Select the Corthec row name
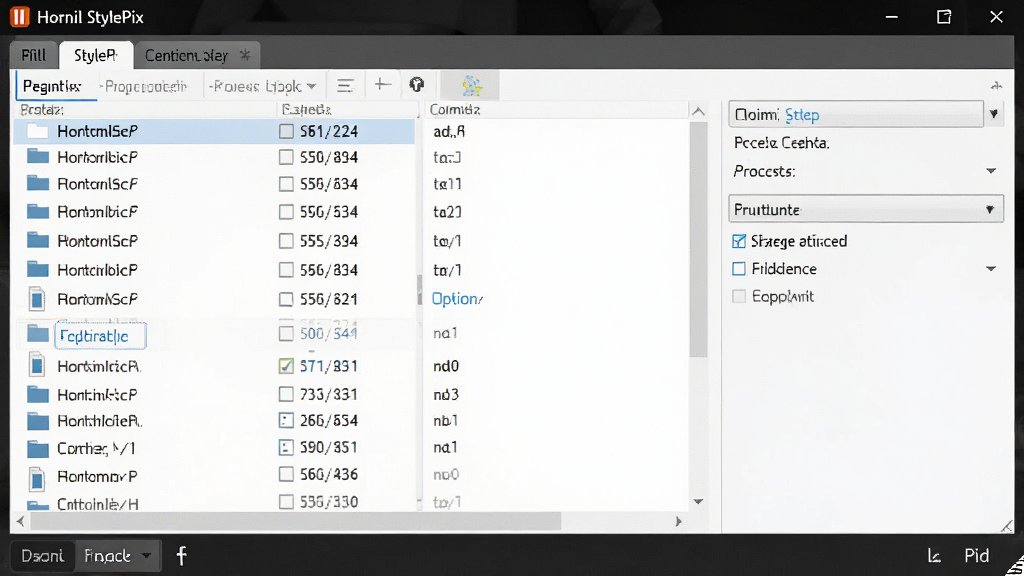The width and height of the screenshot is (1024, 576). tap(96, 449)
